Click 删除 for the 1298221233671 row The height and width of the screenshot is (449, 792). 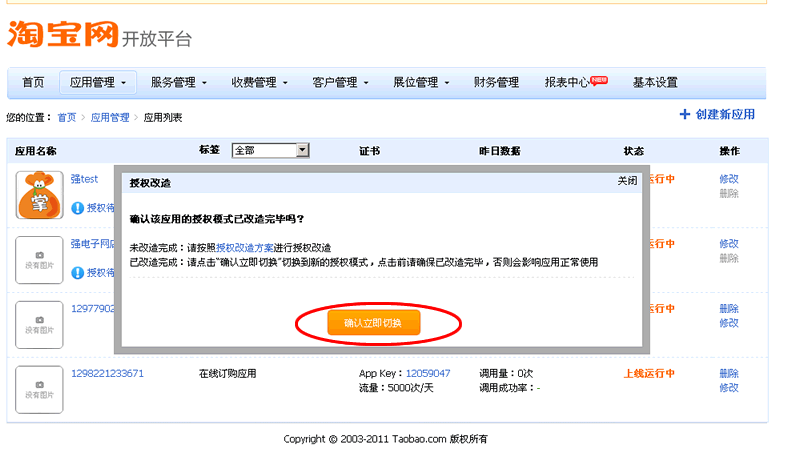pyautogui.click(x=729, y=373)
